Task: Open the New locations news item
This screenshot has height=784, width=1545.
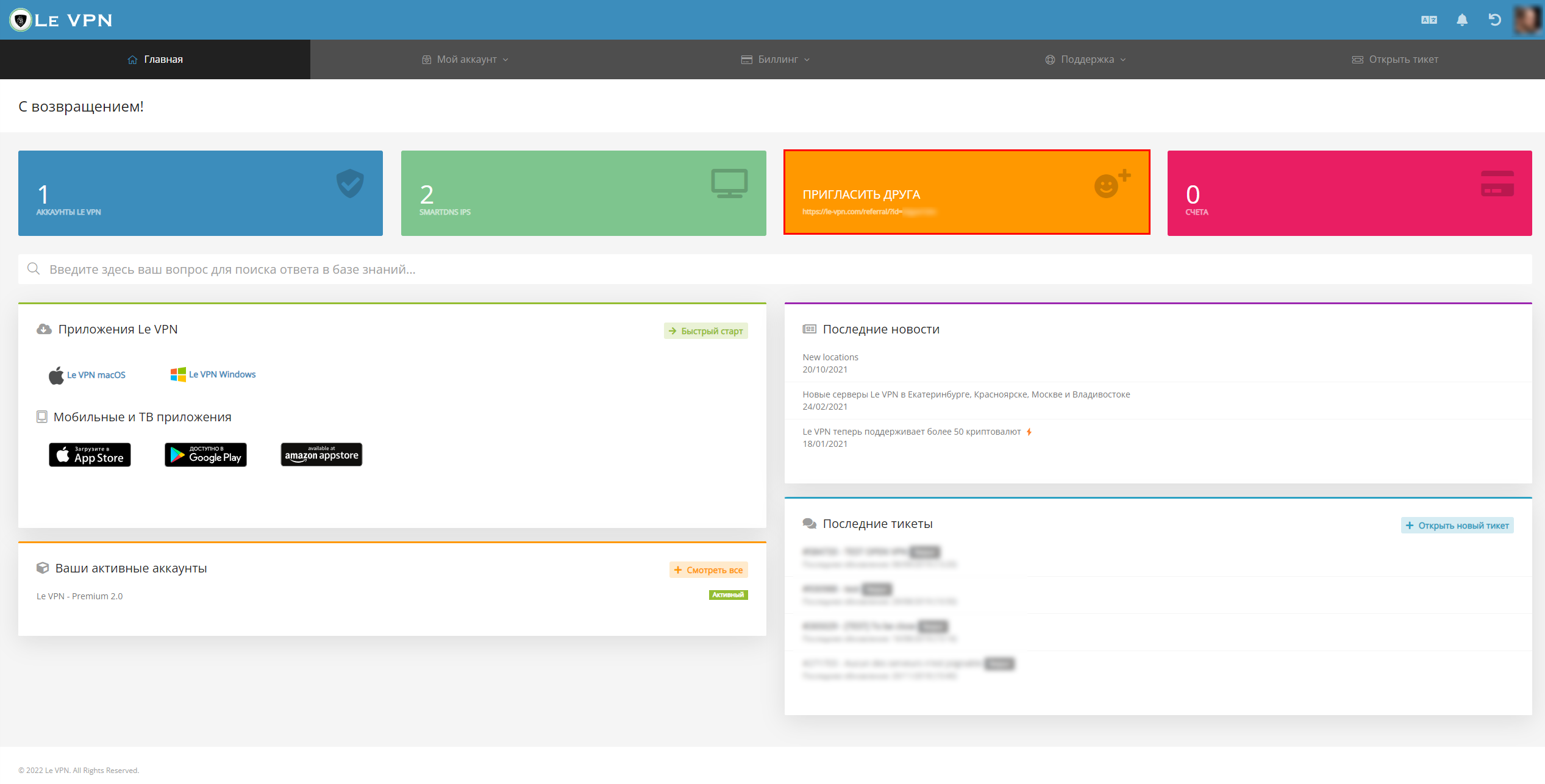Action: (x=830, y=357)
